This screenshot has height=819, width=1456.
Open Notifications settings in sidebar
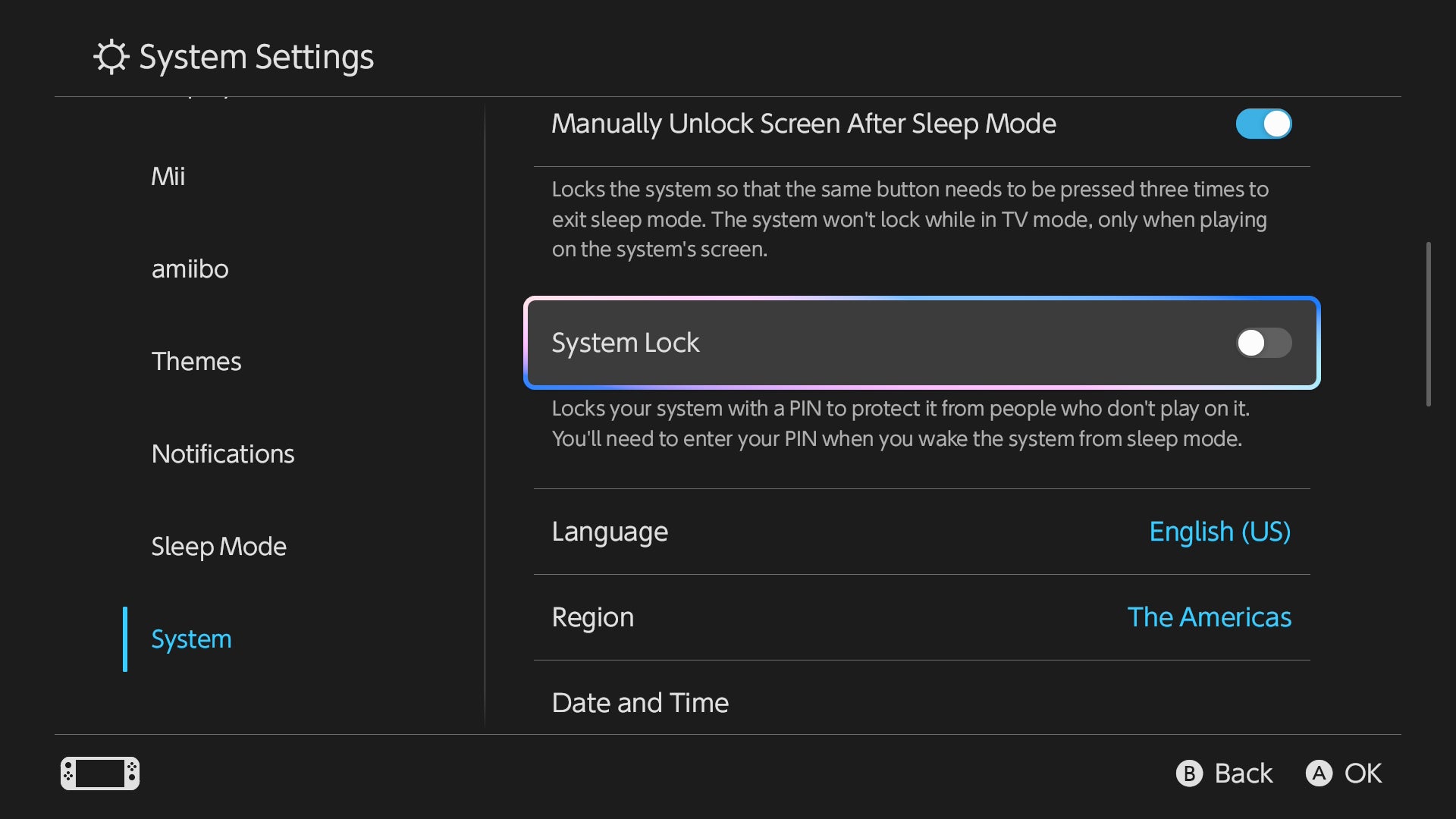click(x=223, y=454)
